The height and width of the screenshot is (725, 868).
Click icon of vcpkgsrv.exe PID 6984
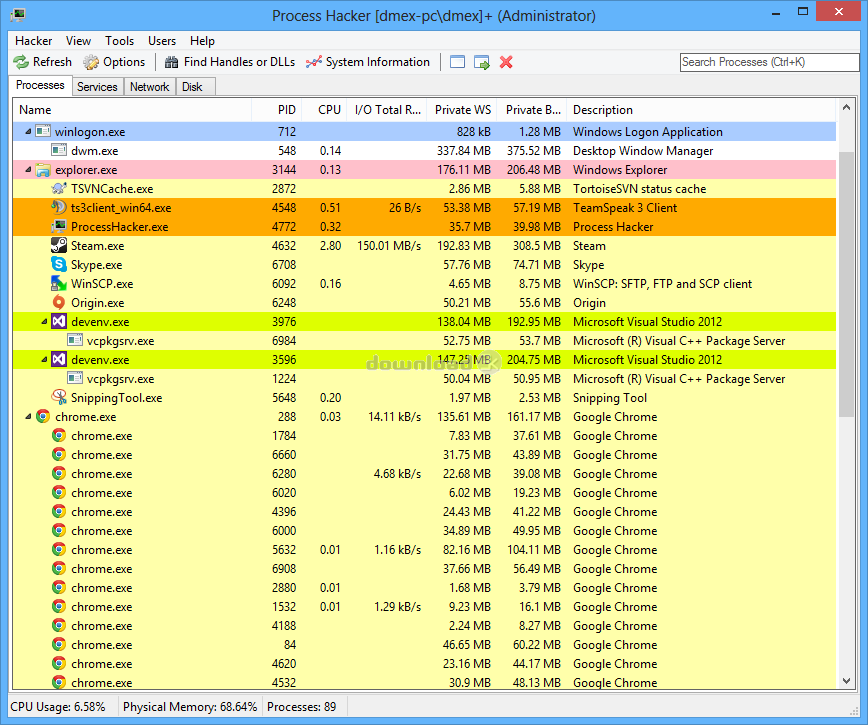pos(75,340)
